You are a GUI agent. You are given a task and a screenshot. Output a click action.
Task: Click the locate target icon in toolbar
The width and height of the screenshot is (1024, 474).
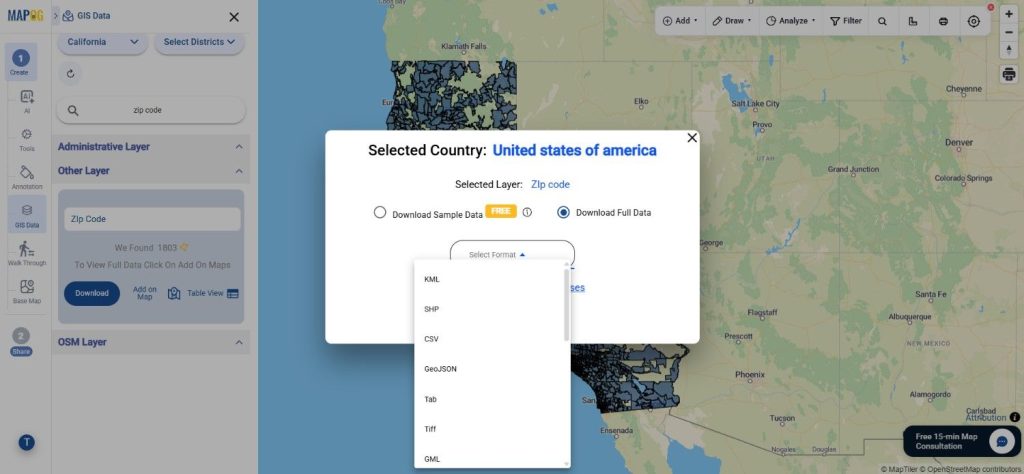coord(974,21)
